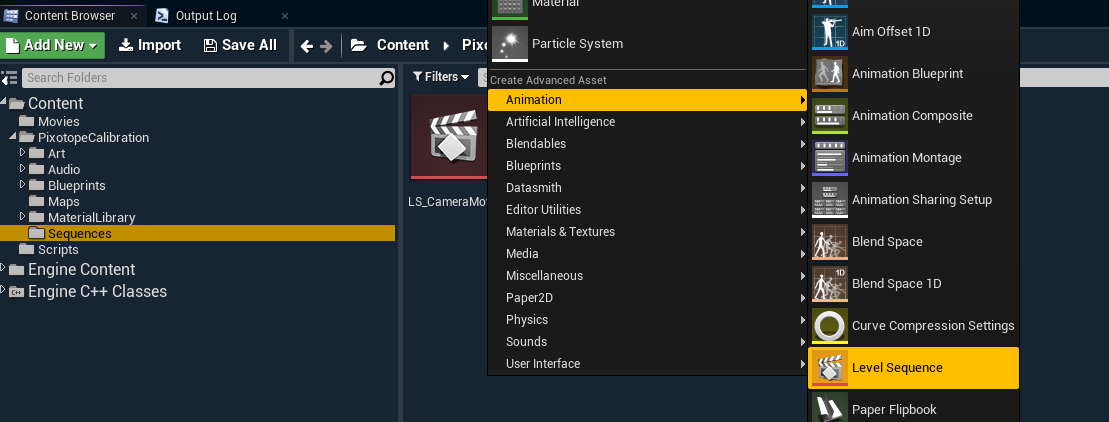
Task: Expand the Engine Content tree node
Action: pos(4,269)
